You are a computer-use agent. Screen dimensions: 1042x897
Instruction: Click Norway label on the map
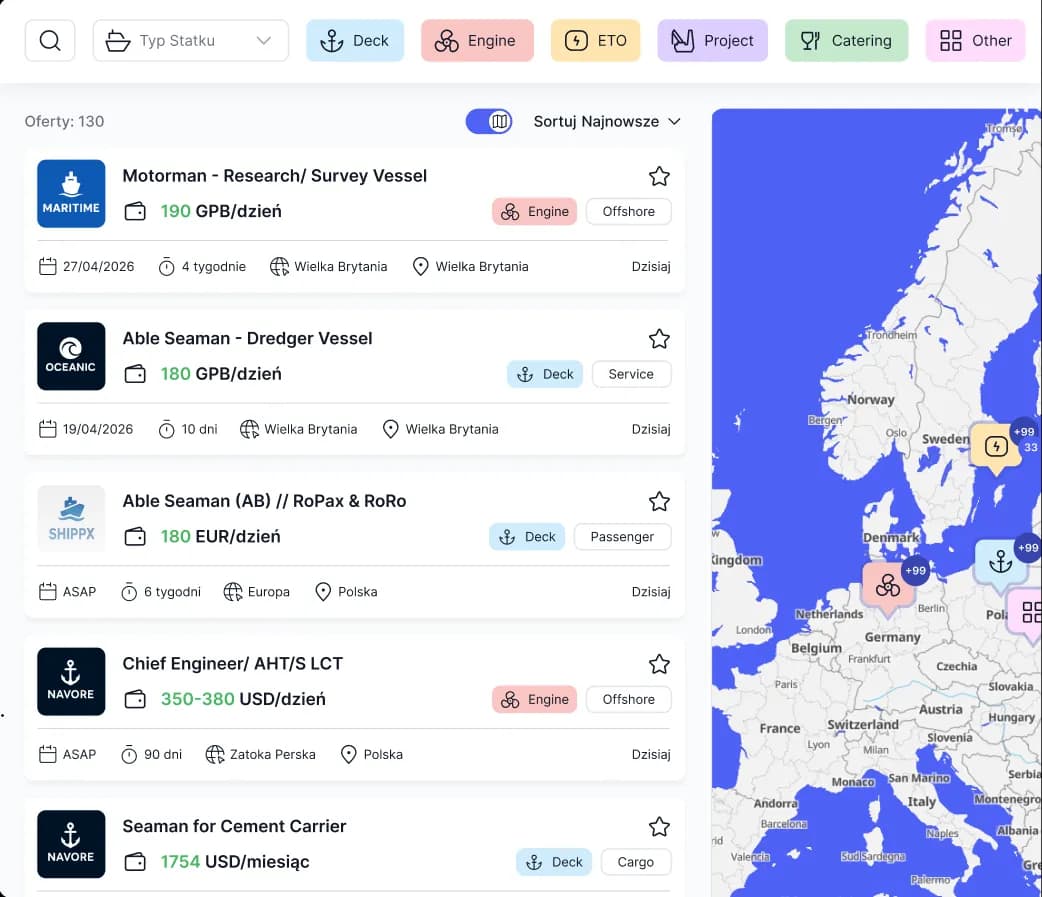point(871,400)
